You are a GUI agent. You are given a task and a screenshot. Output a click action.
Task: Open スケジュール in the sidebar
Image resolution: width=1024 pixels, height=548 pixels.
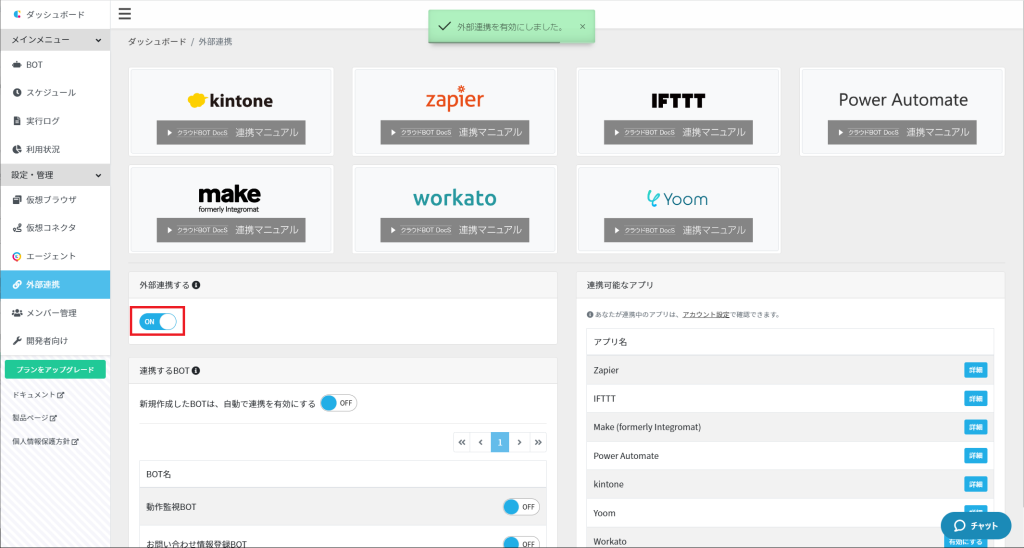tap(56, 93)
